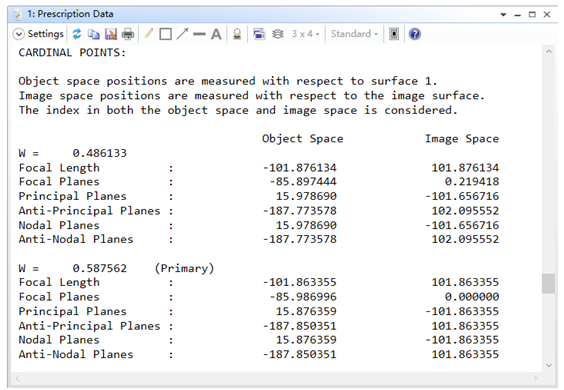564x390 pixels.
Task: Click the 'Object Space' column header
Action: (x=303, y=139)
